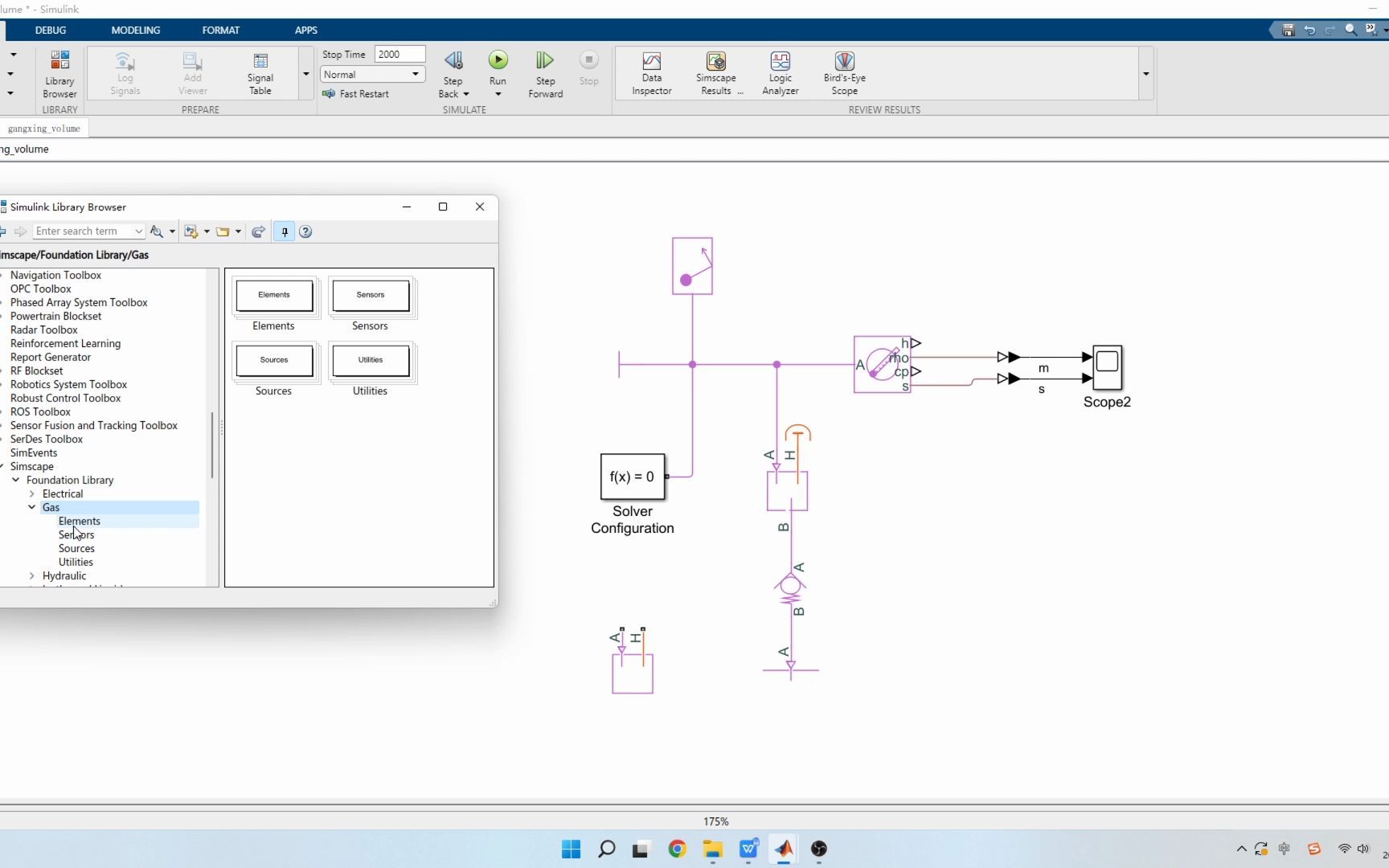This screenshot has width=1389, height=868.
Task: Click the library tree vertical scrollbar
Action: (x=212, y=446)
